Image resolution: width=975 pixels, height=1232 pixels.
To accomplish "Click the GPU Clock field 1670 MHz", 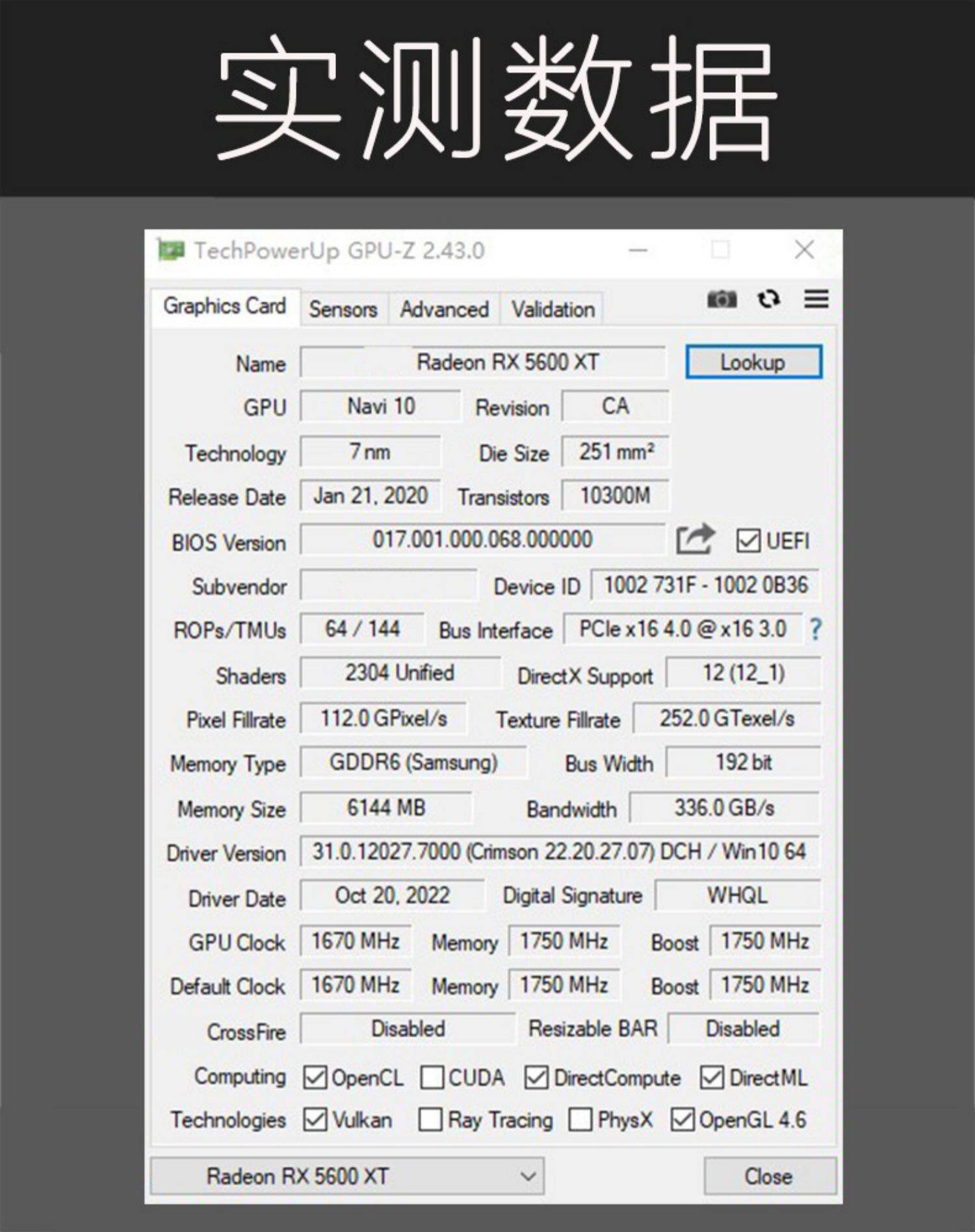I will [x=356, y=941].
